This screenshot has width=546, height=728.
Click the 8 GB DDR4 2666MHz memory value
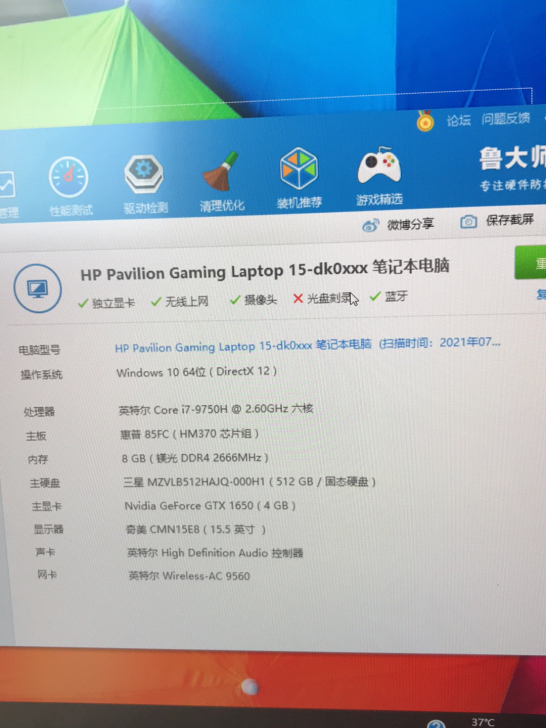(195, 458)
